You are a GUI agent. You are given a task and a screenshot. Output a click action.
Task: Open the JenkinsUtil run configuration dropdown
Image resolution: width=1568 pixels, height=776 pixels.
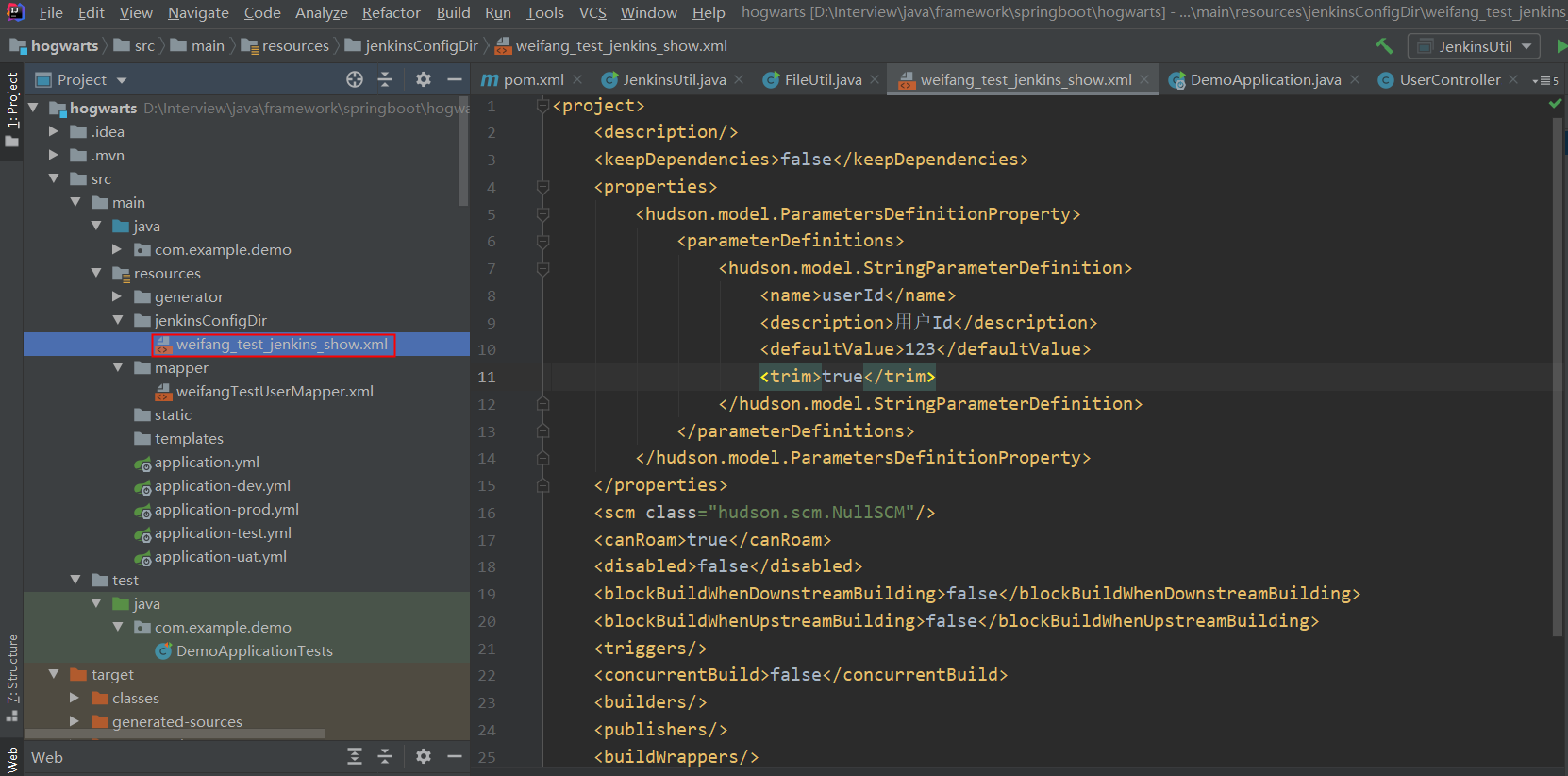[x=1474, y=46]
